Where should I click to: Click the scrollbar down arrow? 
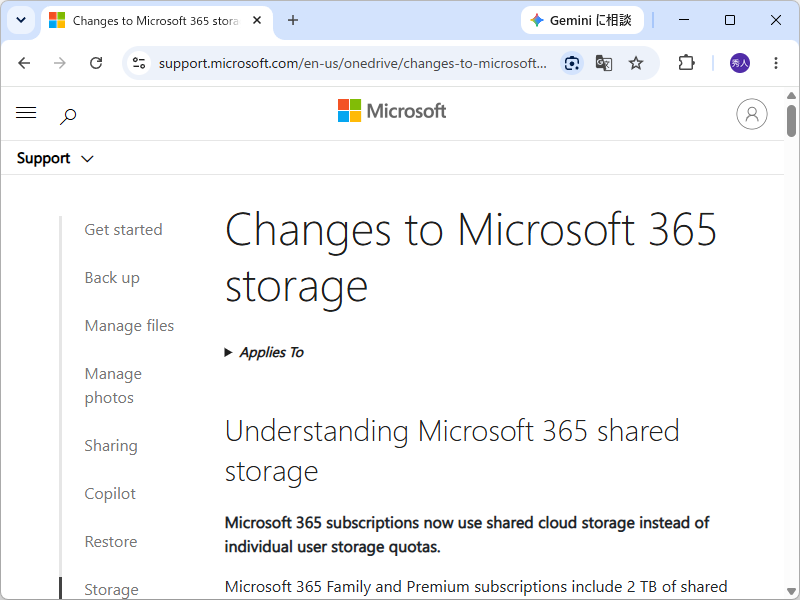791,591
